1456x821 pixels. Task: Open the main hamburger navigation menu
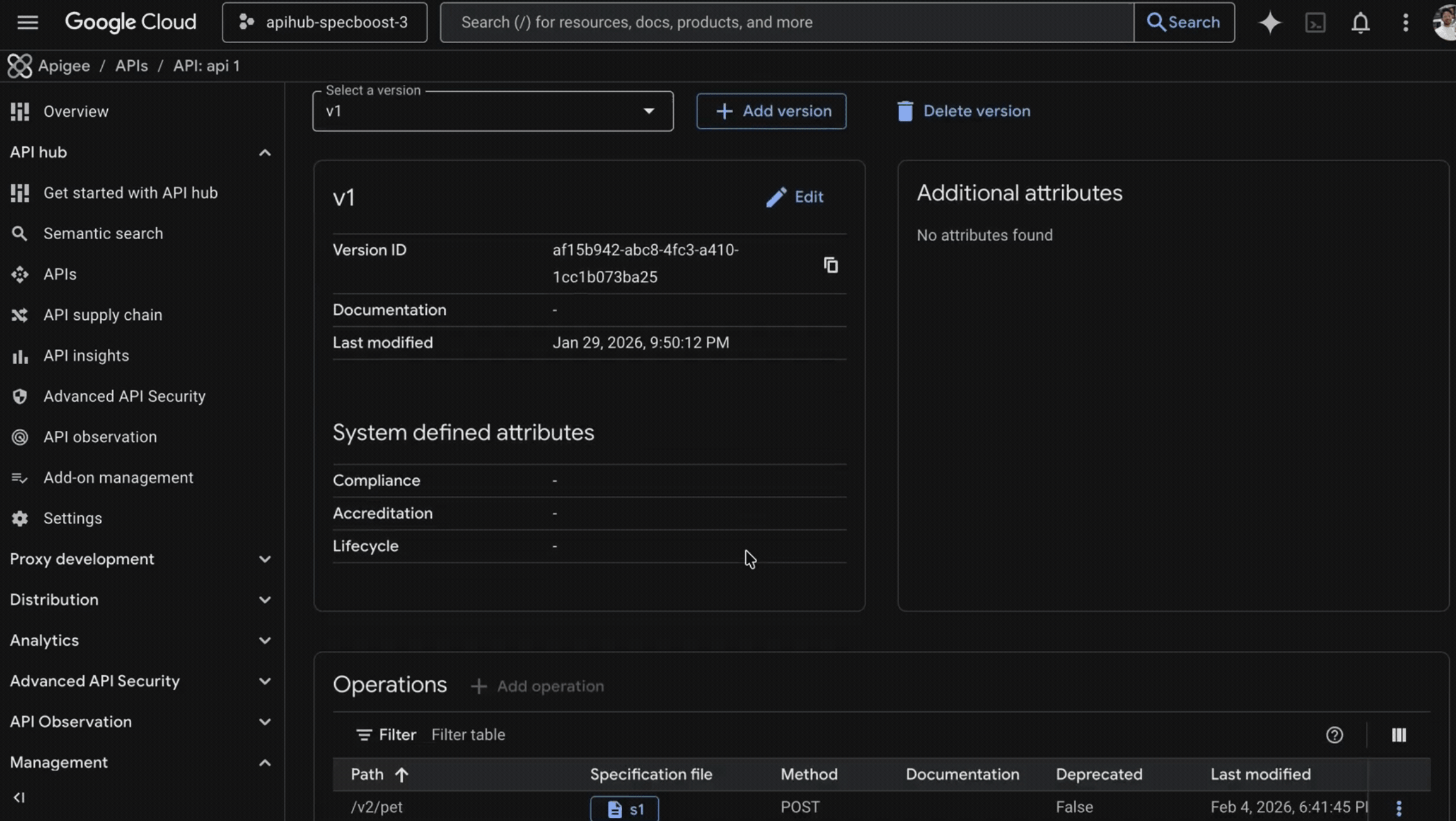point(27,23)
